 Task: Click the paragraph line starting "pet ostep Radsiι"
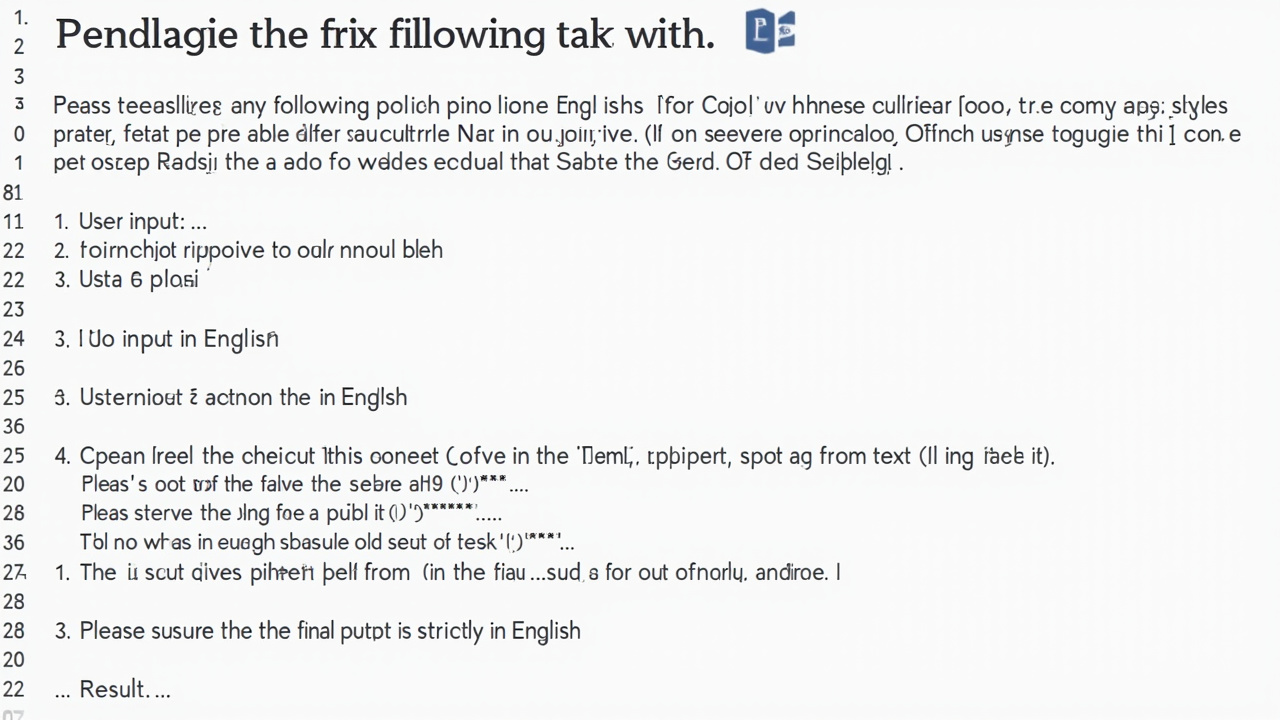[x=478, y=162]
